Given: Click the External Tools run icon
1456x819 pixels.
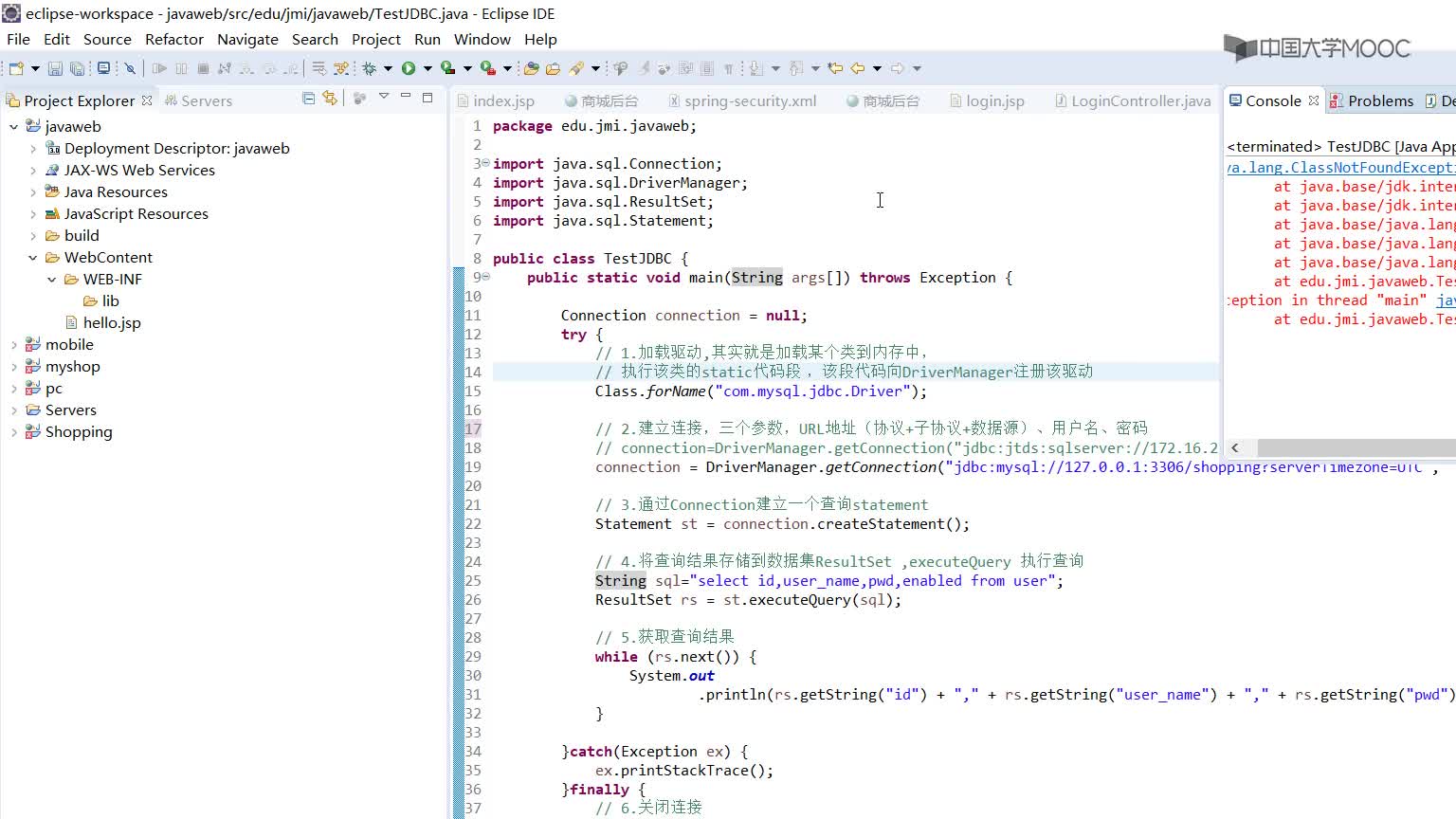Looking at the screenshot, I should pos(487,68).
